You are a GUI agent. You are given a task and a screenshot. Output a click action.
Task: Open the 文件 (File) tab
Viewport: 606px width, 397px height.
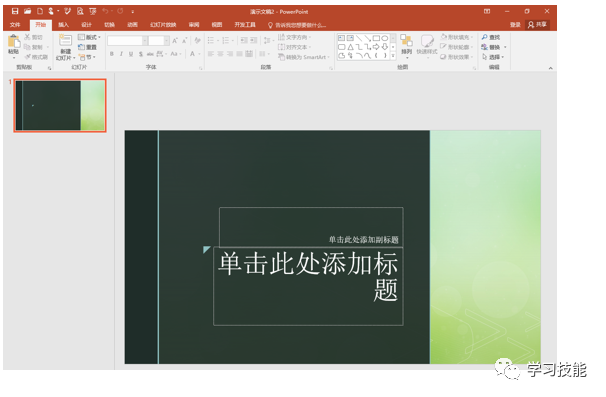tap(15, 25)
